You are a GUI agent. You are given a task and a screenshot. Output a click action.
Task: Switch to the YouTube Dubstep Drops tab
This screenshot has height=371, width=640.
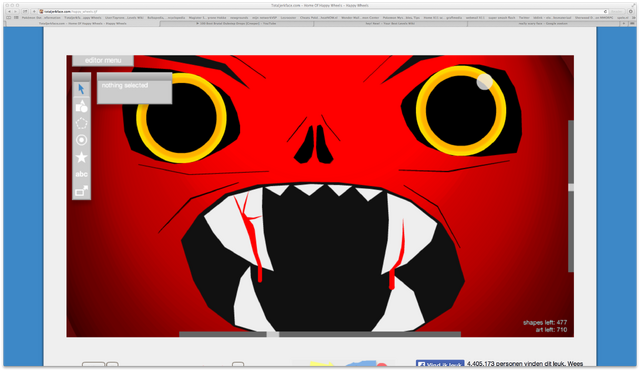pyautogui.click(x=236, y=24)
